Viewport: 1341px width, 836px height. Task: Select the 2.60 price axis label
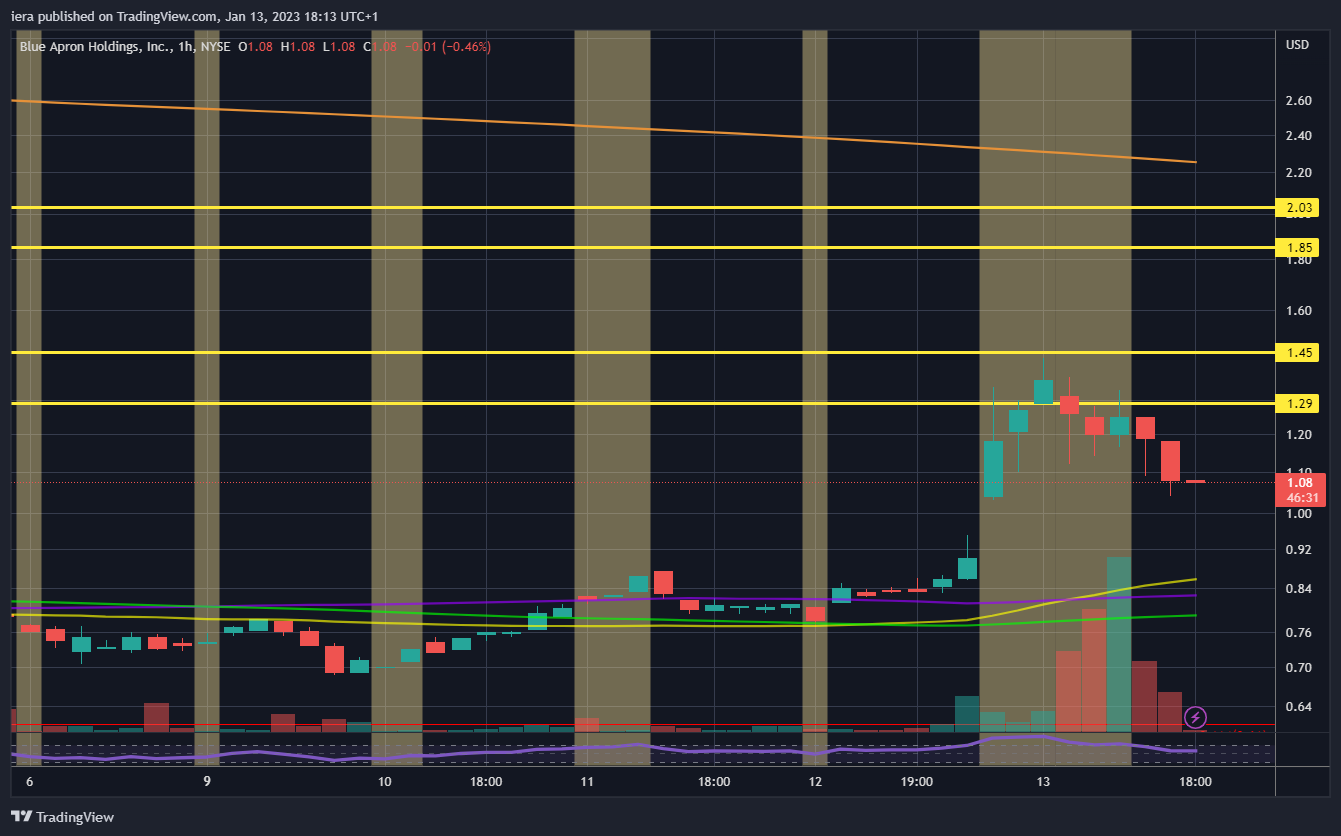(x=1298, y=101)
